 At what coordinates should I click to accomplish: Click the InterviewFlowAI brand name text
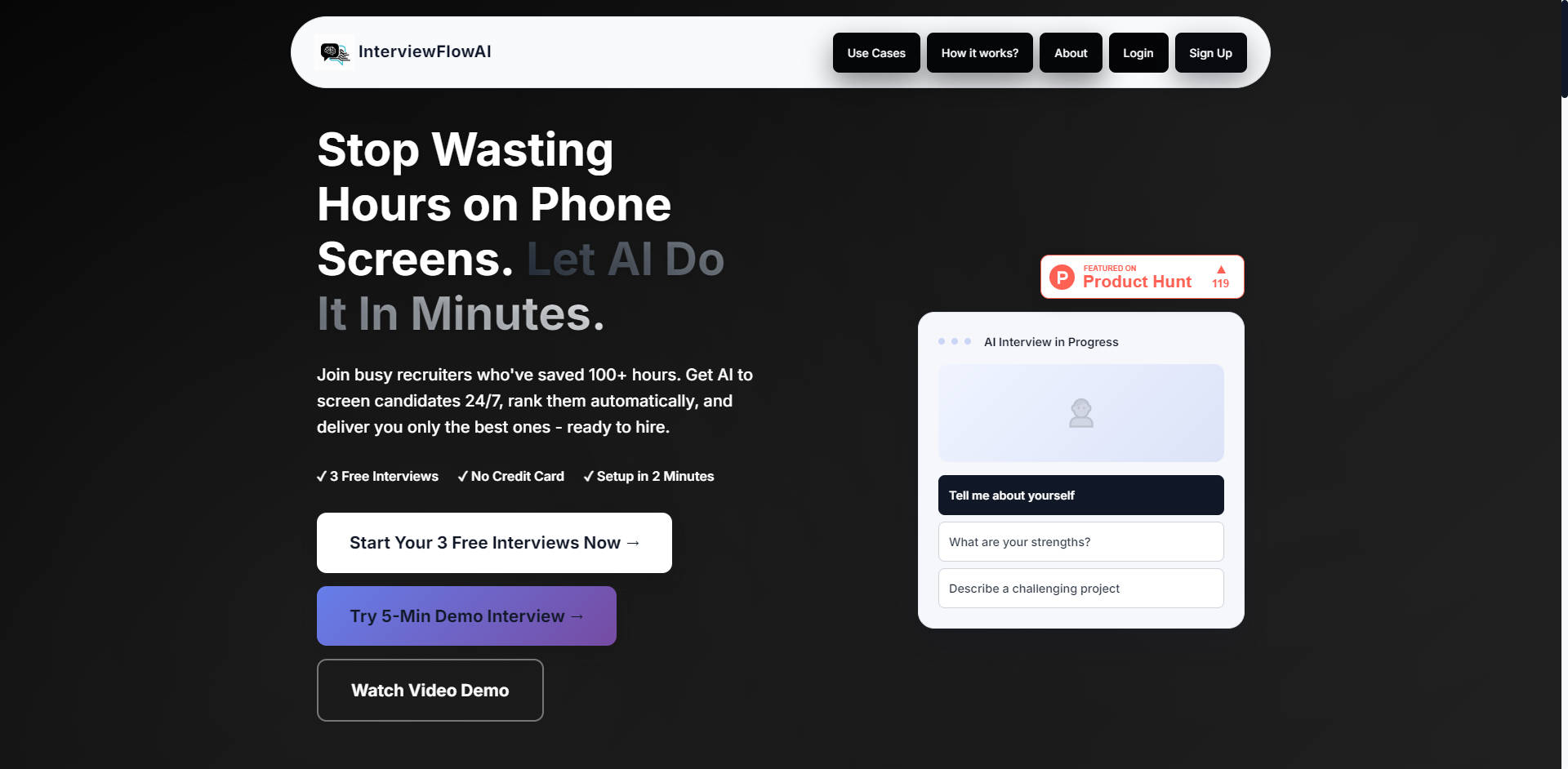[x=425, y=52]
